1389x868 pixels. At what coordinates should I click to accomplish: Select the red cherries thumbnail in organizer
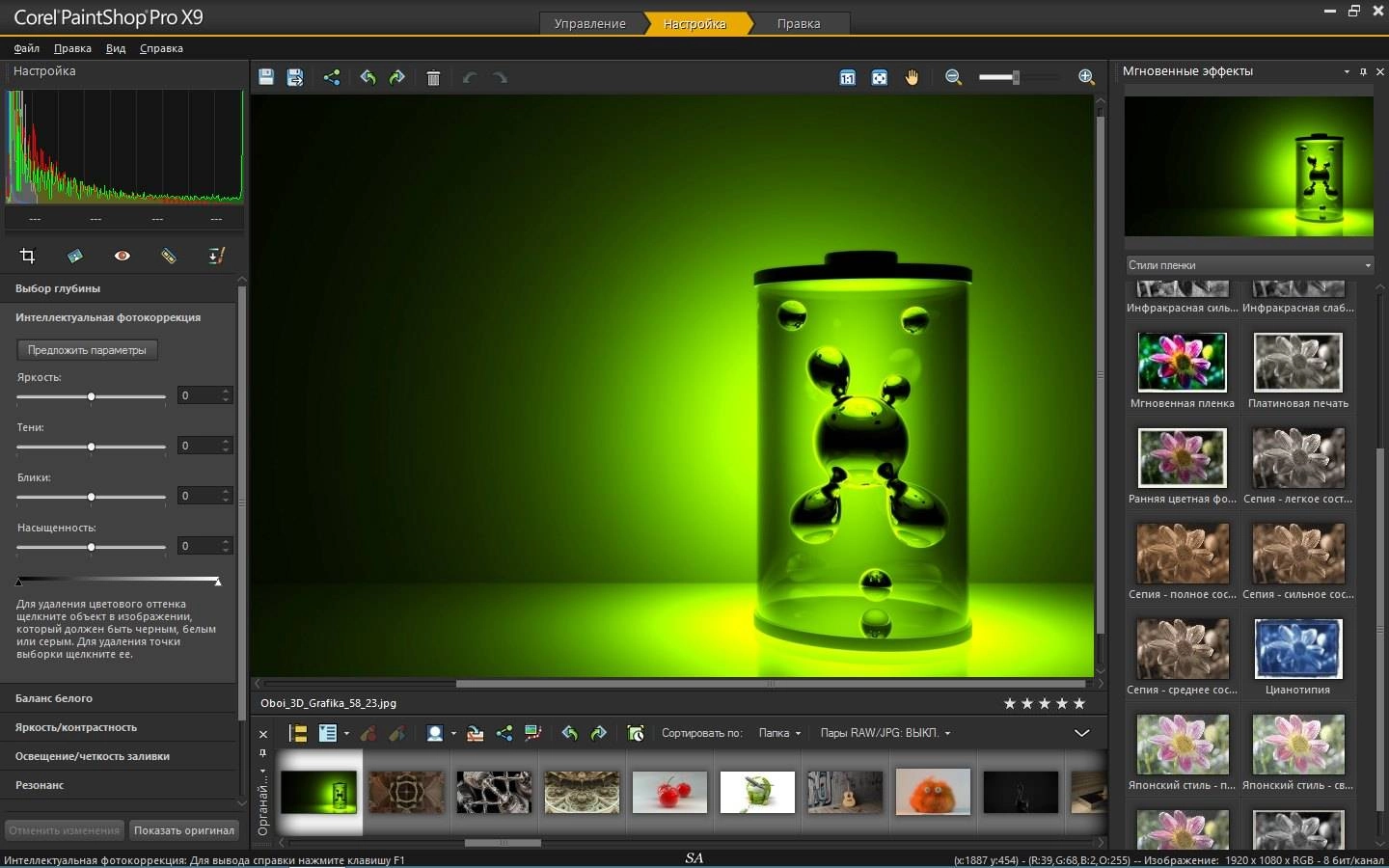coord(669,792)
